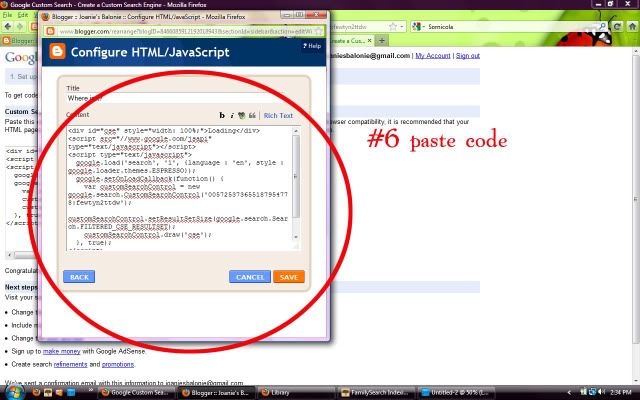Click bookmark star in main Firefox URL bar

click(x=393, y=27)
